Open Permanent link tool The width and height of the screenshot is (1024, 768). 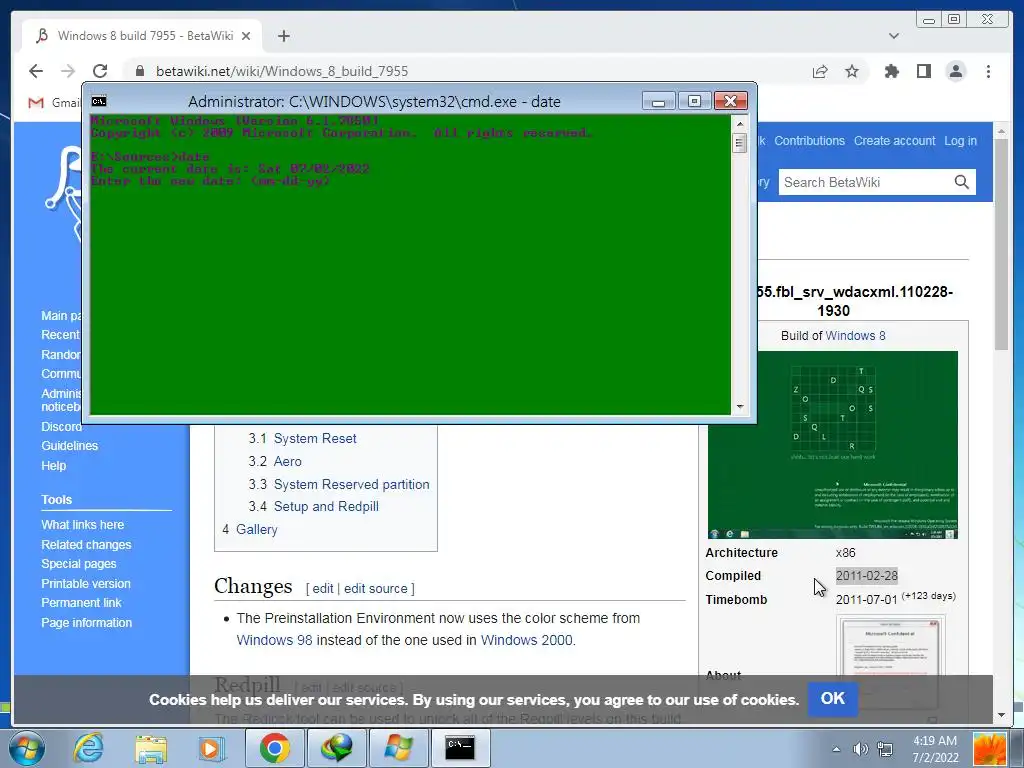point(81,603)
